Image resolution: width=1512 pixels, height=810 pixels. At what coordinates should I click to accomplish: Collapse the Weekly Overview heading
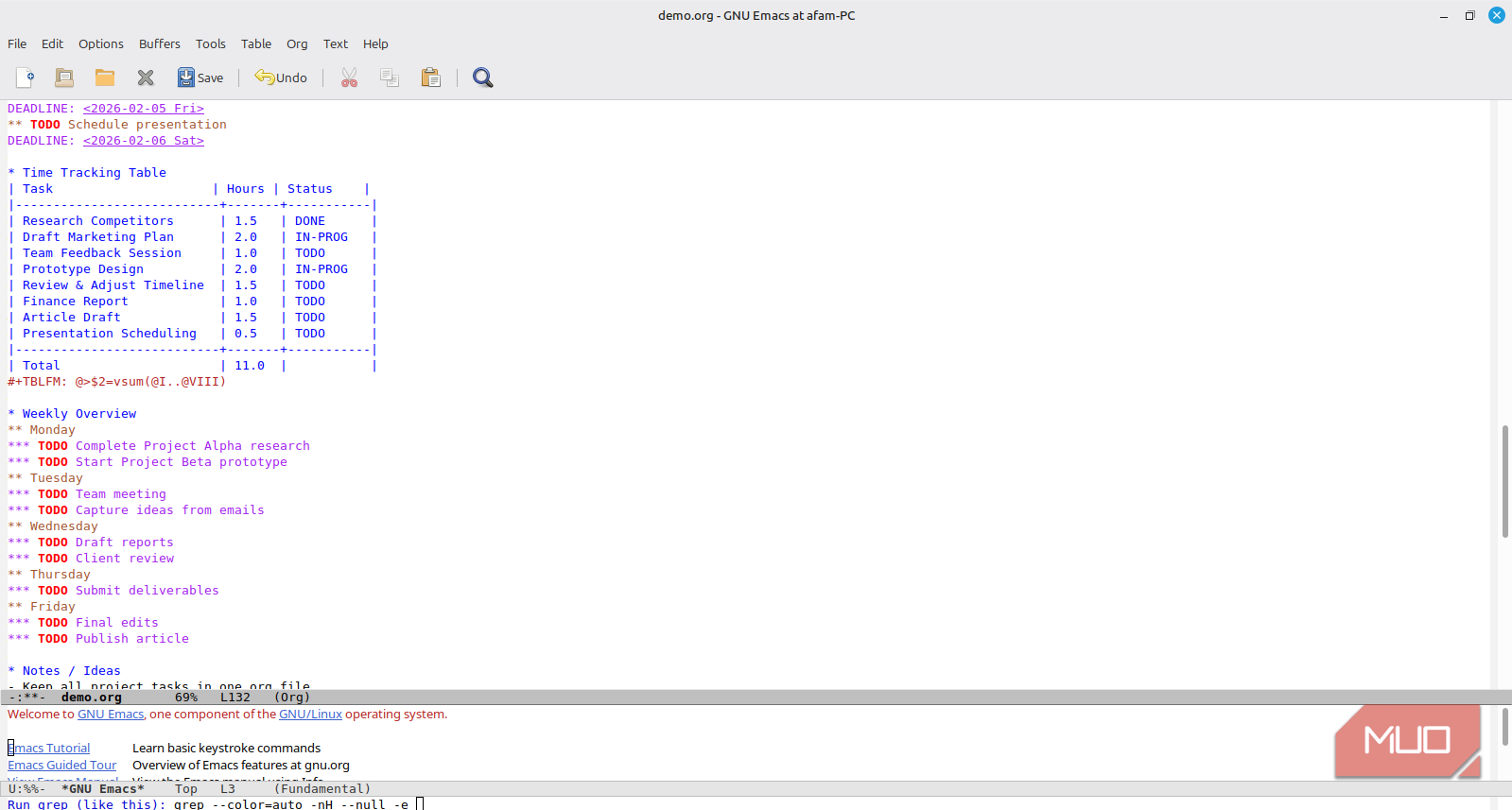(79, 414)
